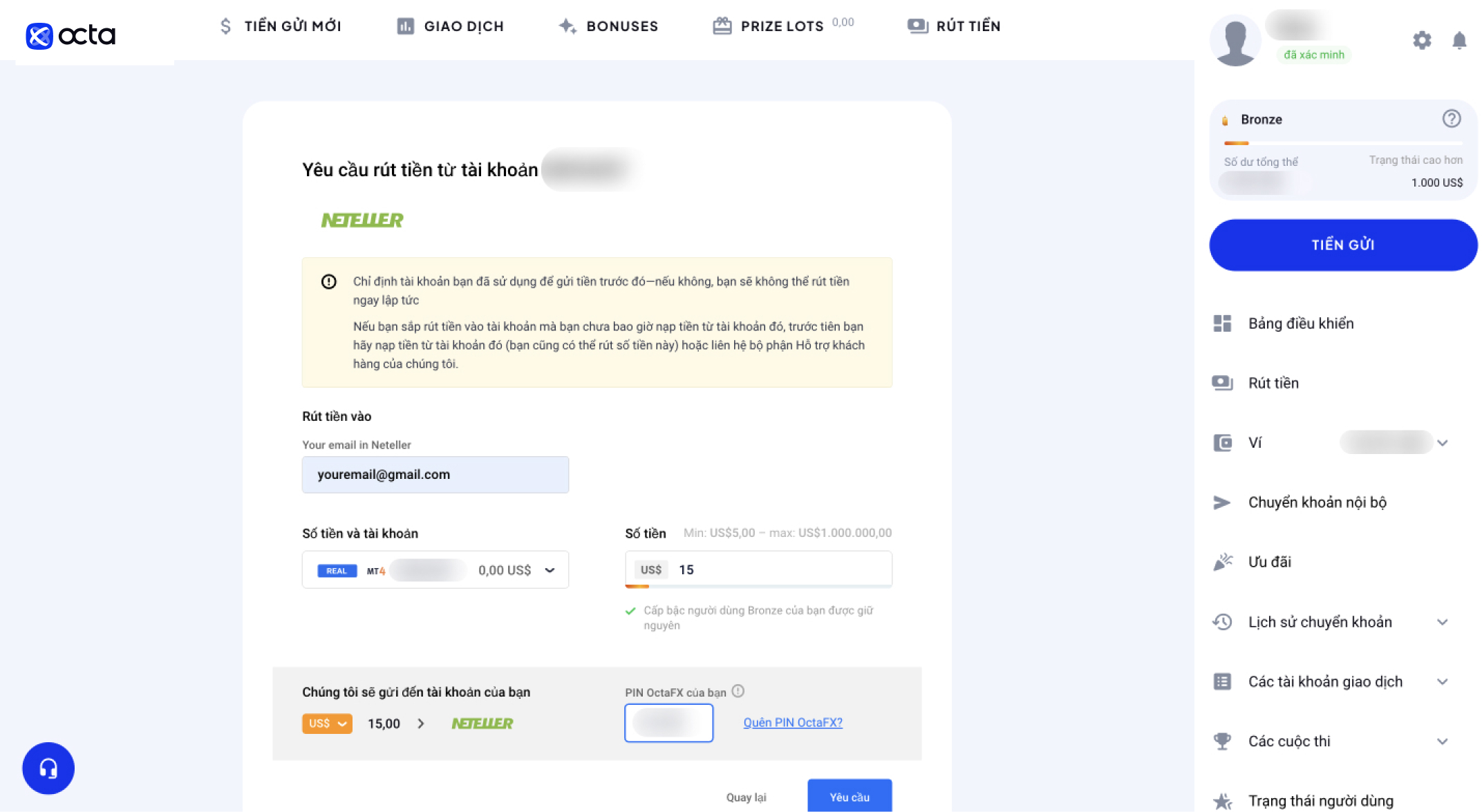Click the Yêu cầu submit button
The image size is (1482, 812).
(x=850, y=796)
